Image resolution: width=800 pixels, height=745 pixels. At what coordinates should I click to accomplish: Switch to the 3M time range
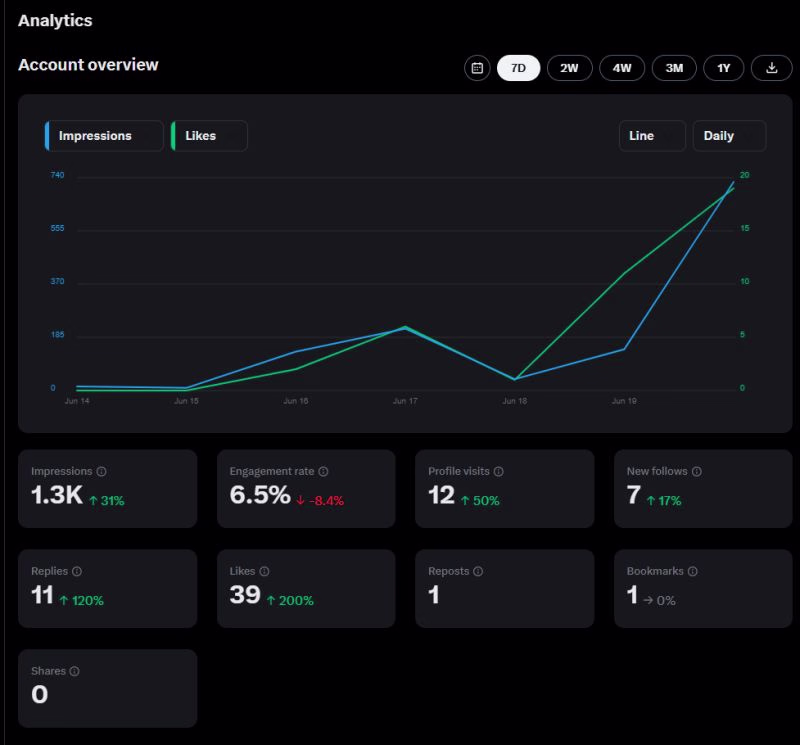coord(674,68)
